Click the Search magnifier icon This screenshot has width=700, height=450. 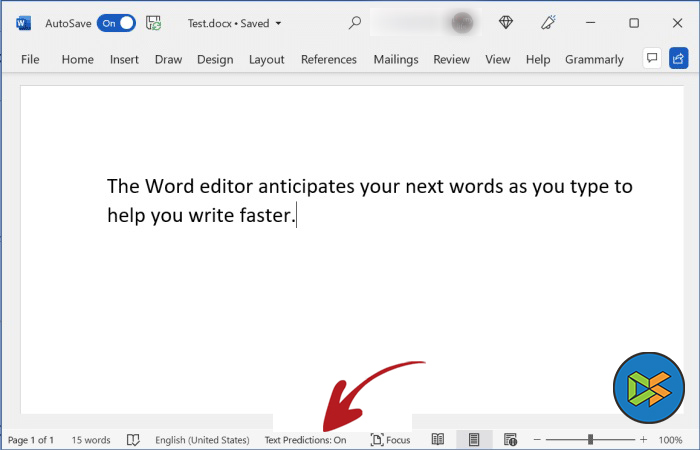pos(355,22)
